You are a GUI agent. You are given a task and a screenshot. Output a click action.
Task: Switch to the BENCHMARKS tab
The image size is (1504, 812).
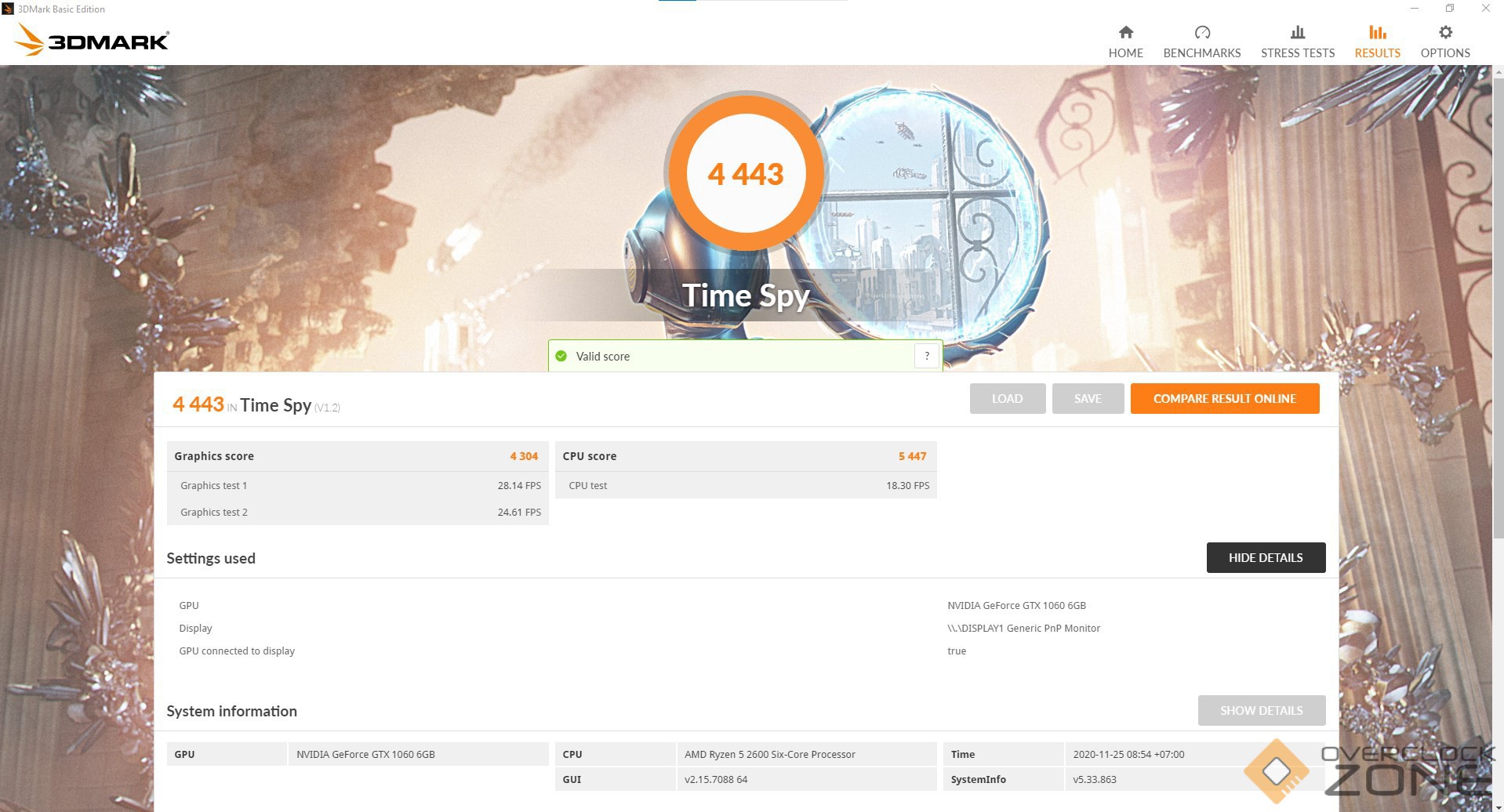click(1201, 42)
